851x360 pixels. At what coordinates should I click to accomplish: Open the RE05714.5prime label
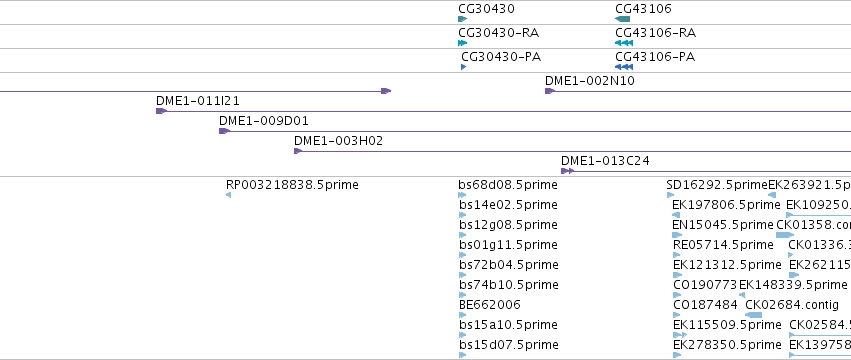tap(723, 245)
